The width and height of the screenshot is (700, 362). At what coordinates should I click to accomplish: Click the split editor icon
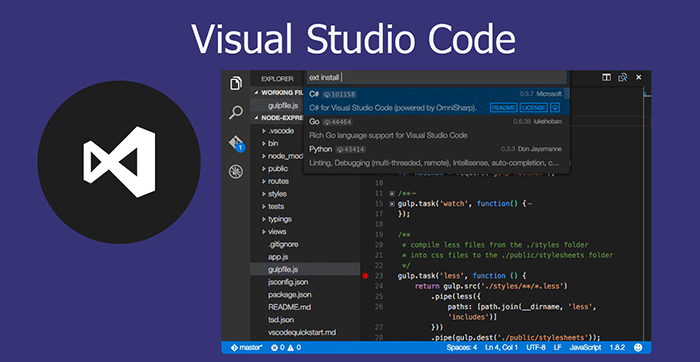coord(606,78)
